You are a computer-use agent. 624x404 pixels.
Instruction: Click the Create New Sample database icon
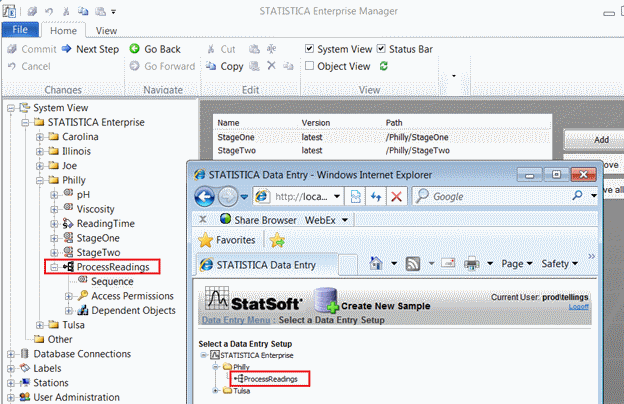326,301
